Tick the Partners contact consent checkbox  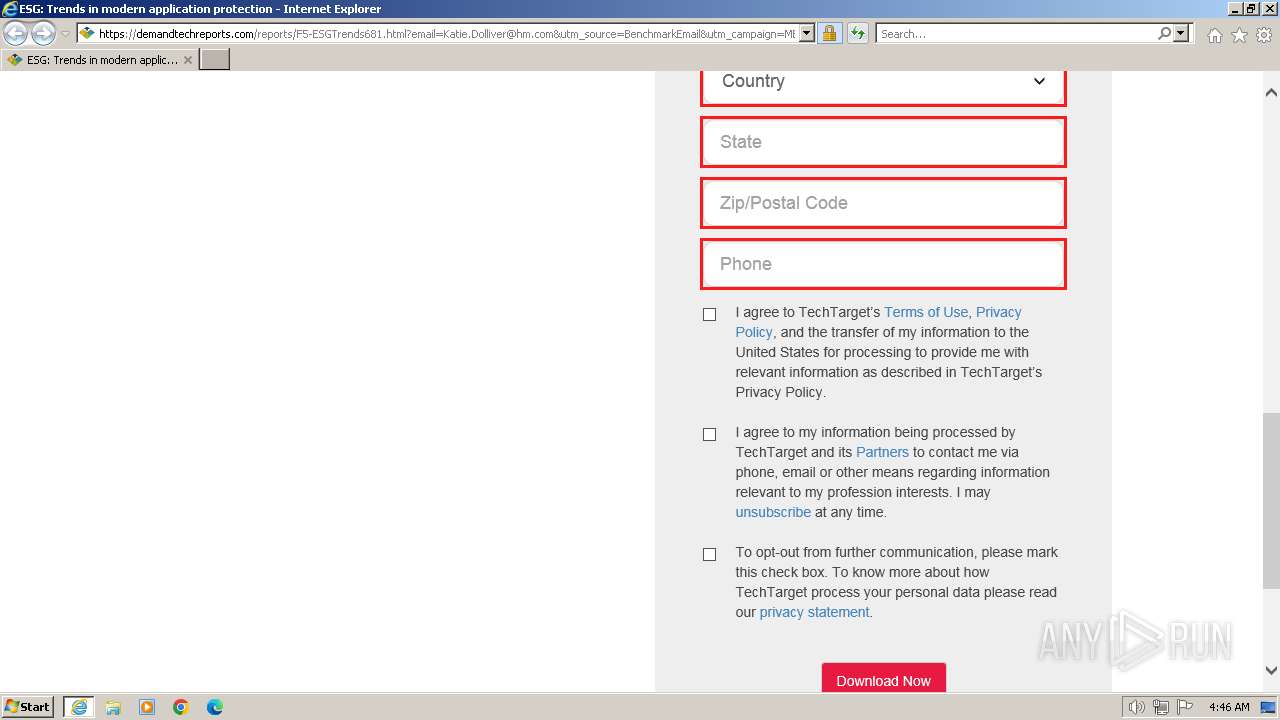pyautogui.click(x=710, y=434)
